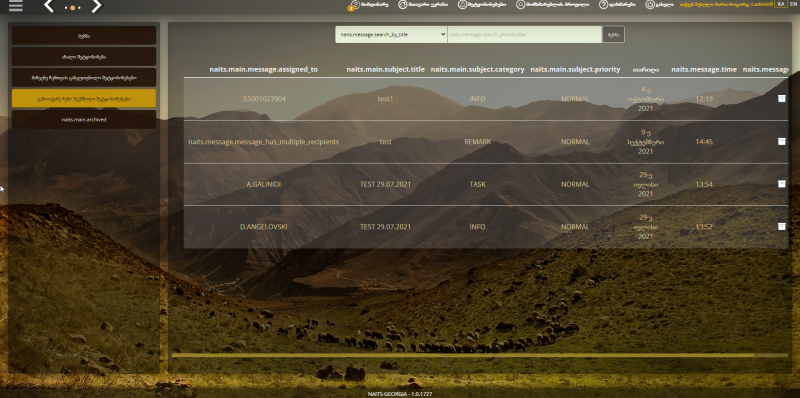Click the search button beside the field

click(x=613, y=35)
